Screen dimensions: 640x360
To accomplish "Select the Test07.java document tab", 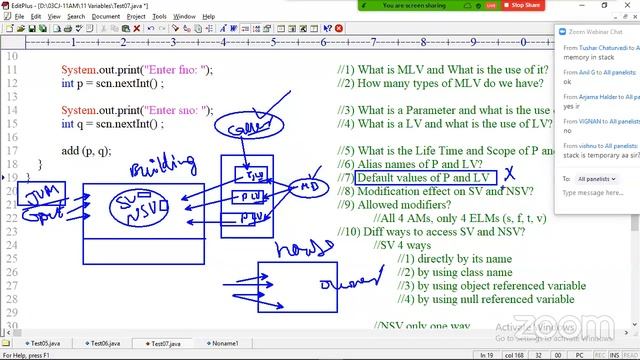I will pyautogui.click(x=163, y=344).
